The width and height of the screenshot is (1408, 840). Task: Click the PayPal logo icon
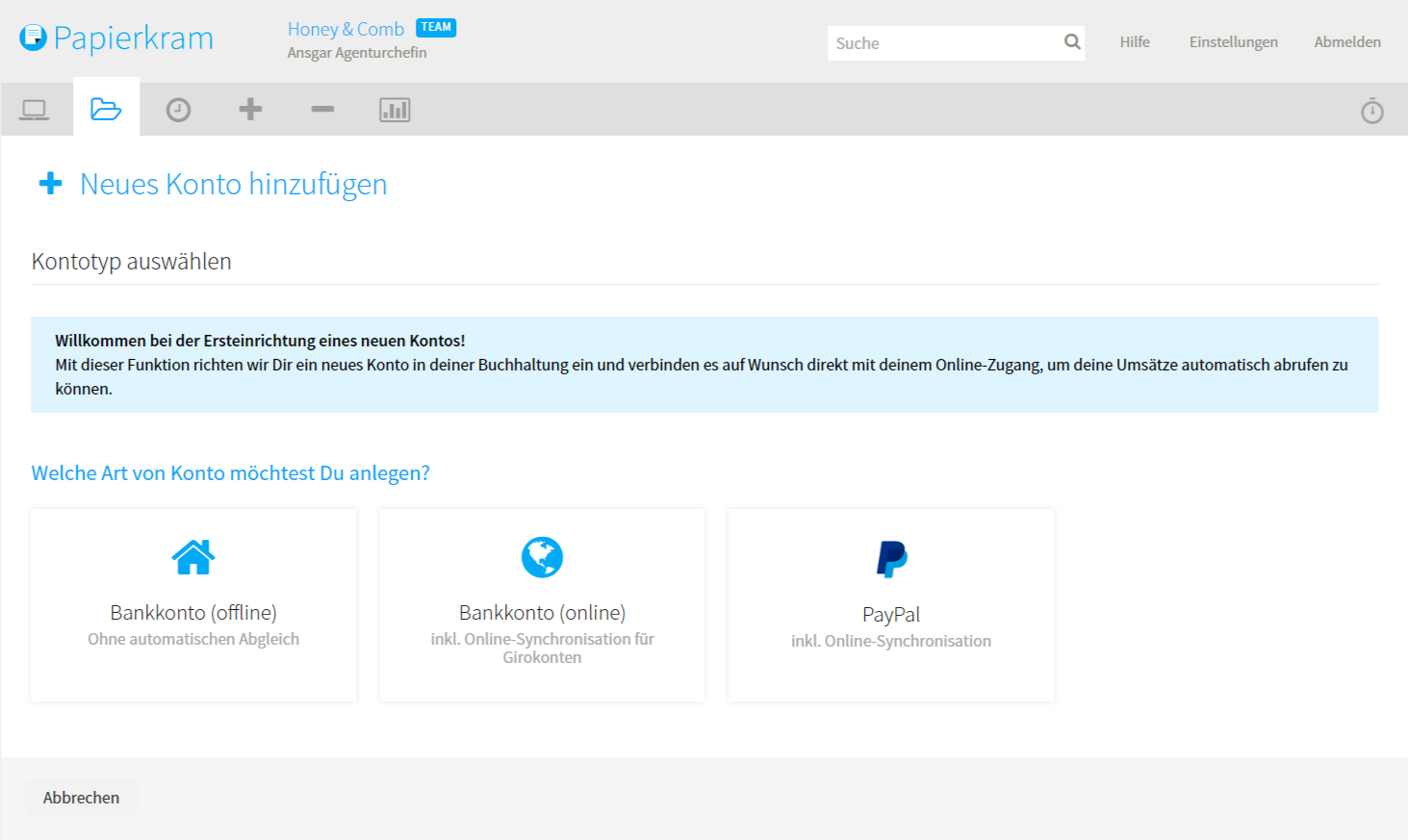point(891,559)
